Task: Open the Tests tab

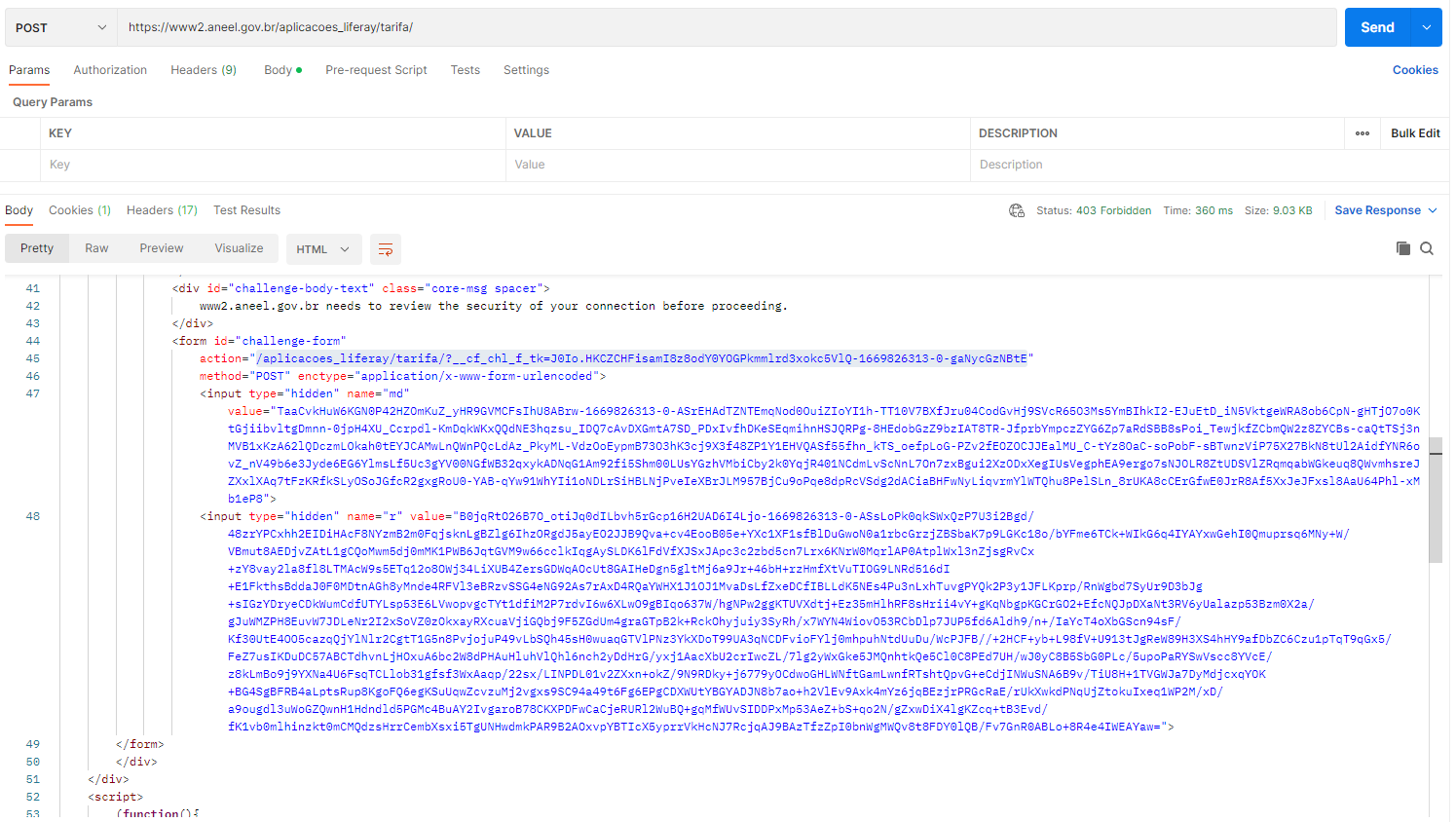Action: point(466,70)
